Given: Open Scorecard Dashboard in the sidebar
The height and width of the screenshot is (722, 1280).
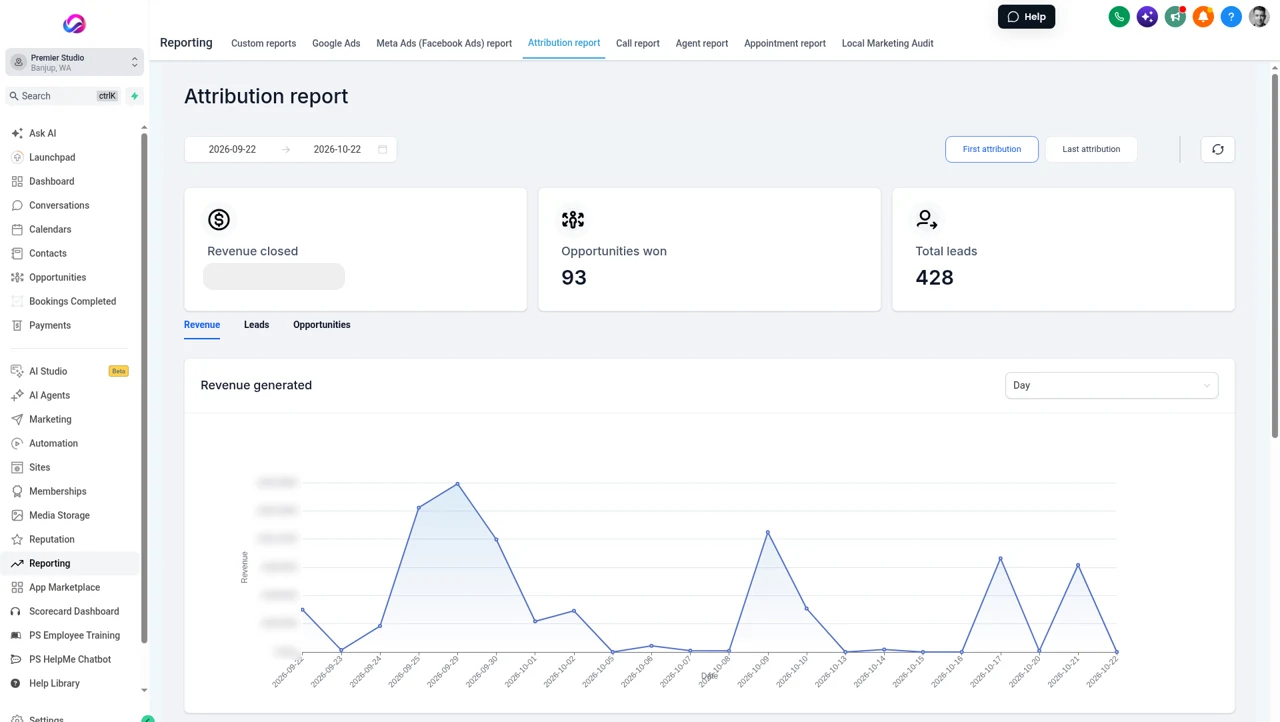Looking at the screenshot, I should click(72, 611).
